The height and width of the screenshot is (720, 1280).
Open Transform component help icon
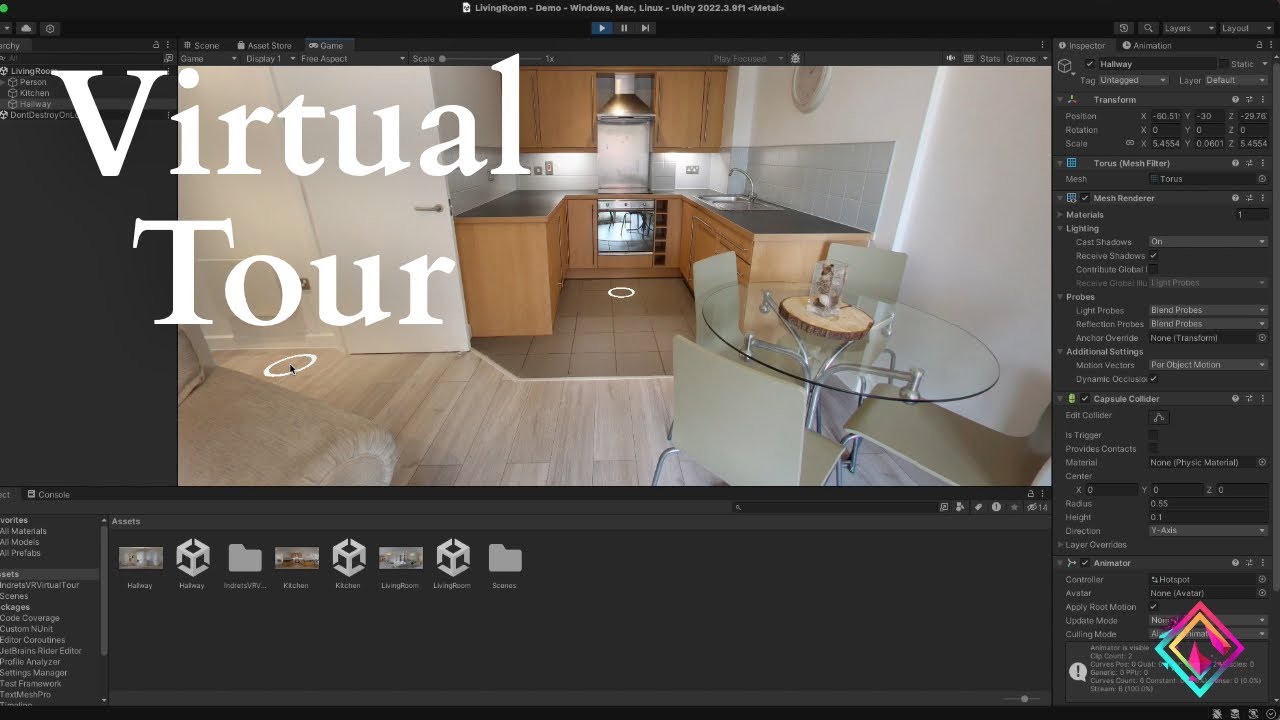1235,100
